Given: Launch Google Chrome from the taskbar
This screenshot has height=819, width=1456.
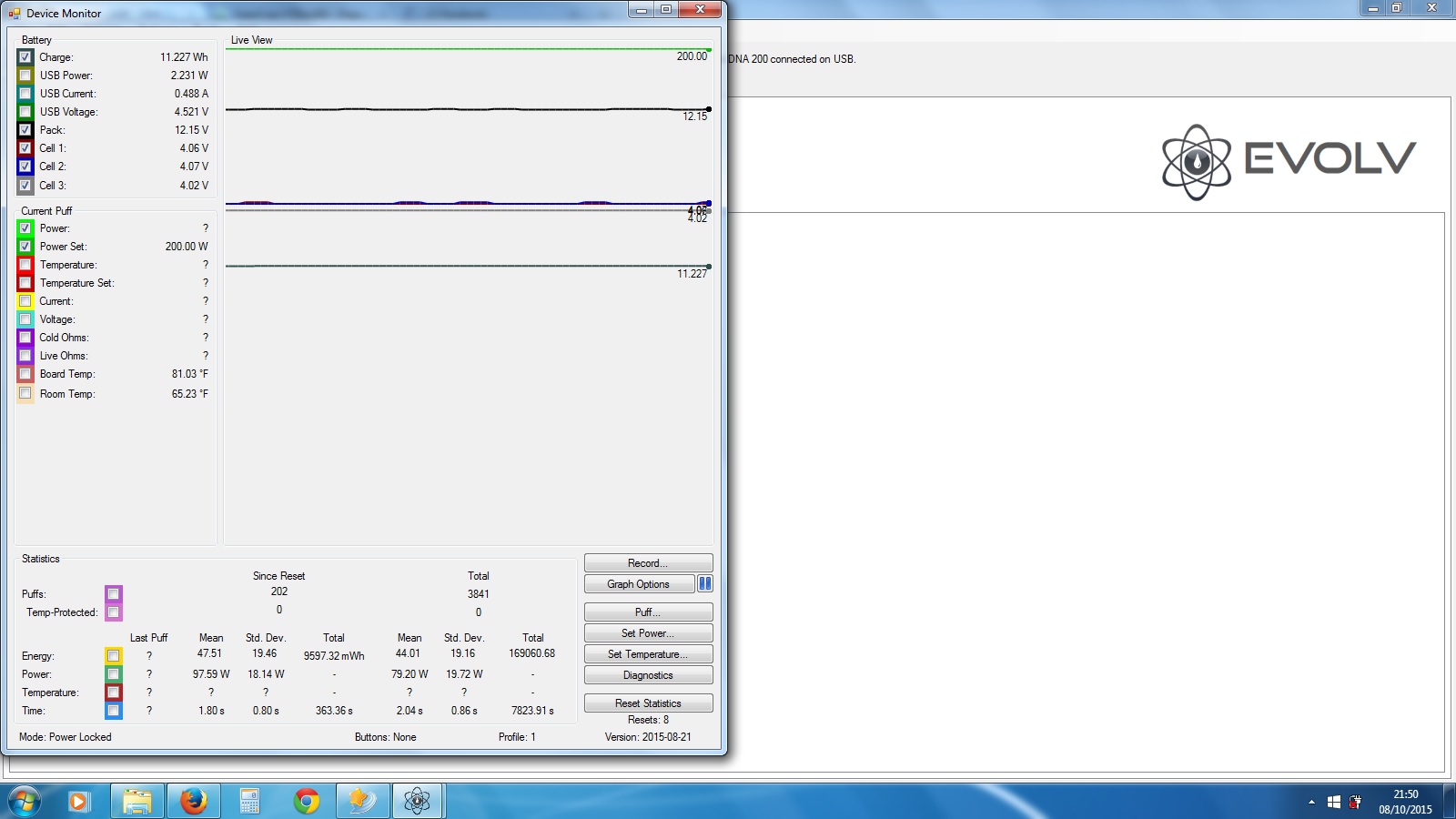Looking at the screenshot, I should 307,801.
